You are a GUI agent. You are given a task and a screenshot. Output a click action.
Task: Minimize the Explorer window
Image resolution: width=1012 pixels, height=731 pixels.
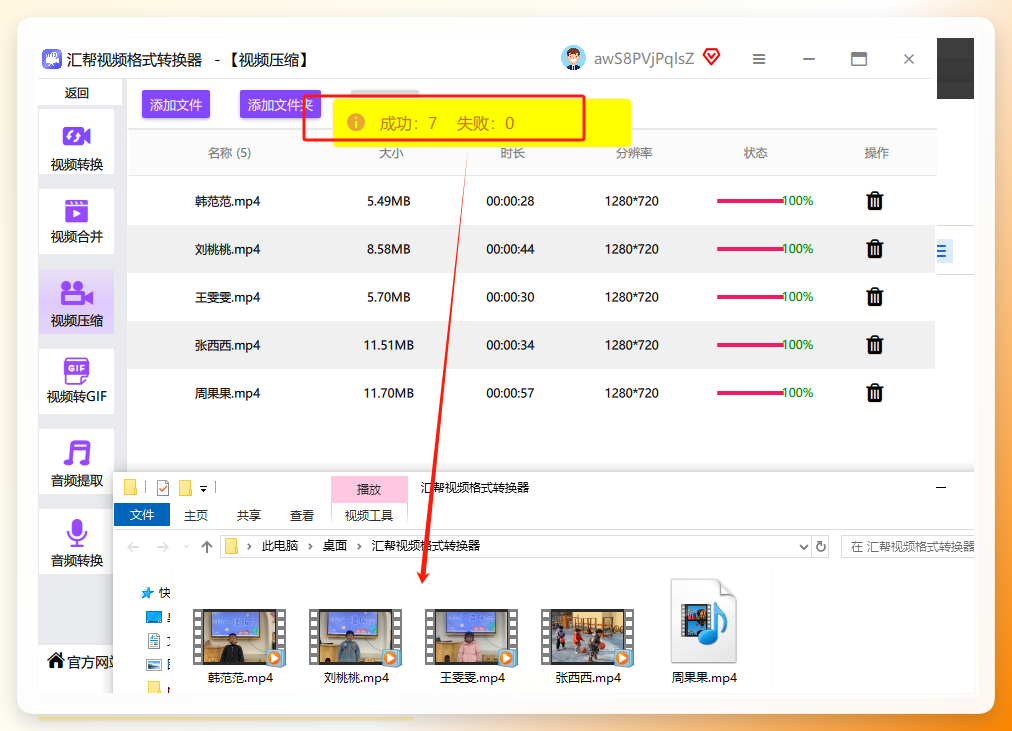(941, 488)
